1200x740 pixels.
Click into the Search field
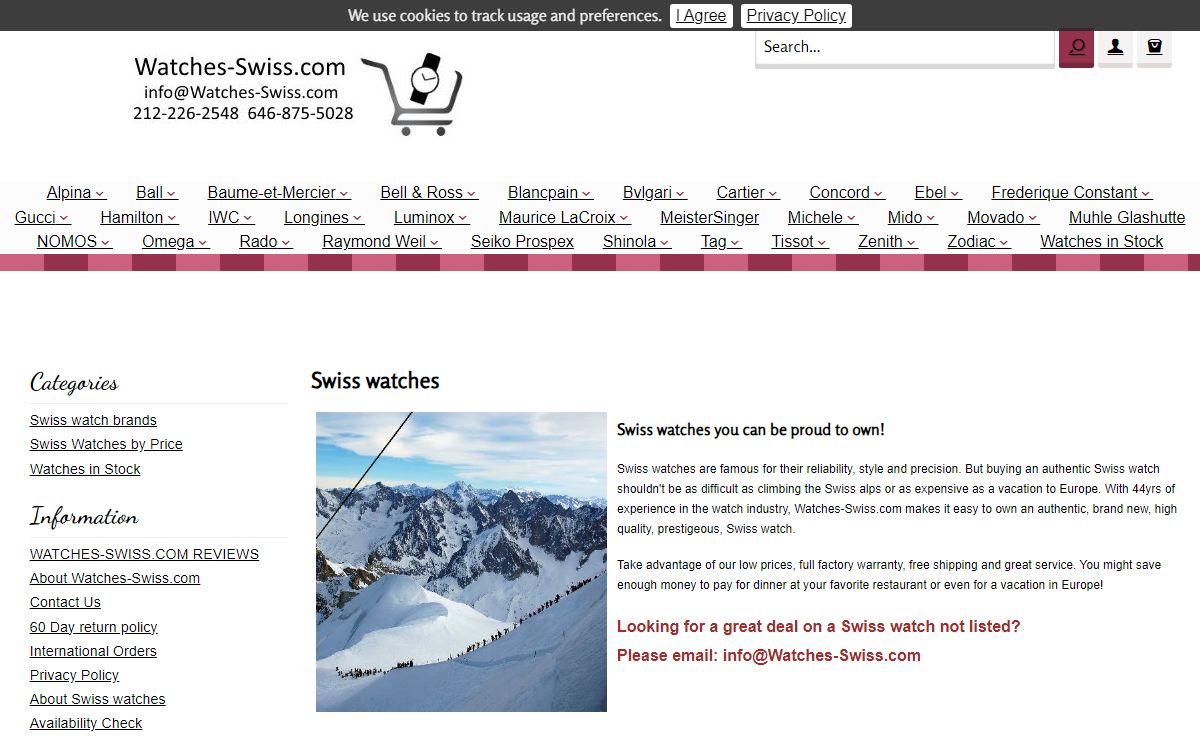(x=904, y=47)
